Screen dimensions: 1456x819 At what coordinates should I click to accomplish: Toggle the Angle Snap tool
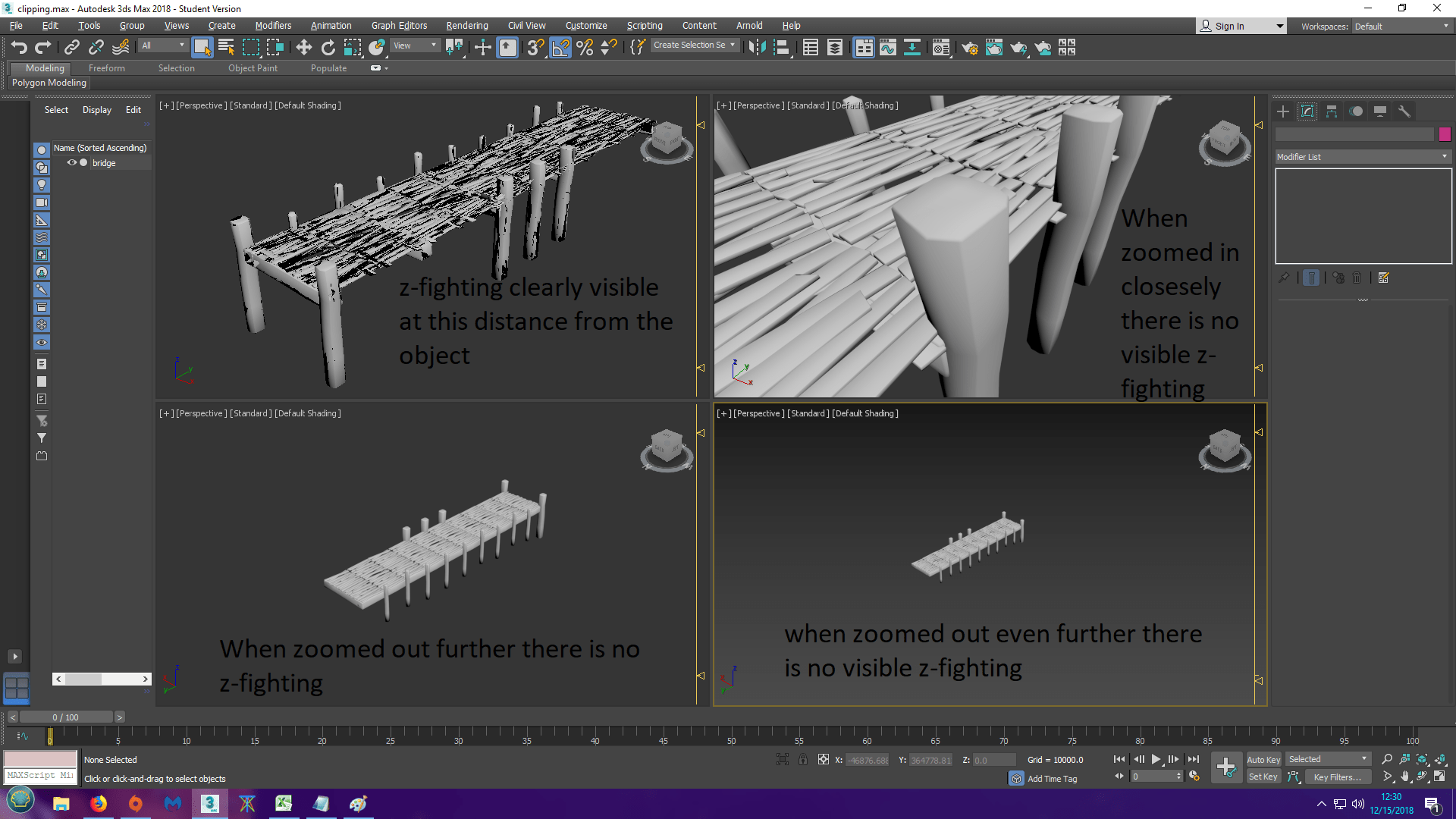pos(560,48)
